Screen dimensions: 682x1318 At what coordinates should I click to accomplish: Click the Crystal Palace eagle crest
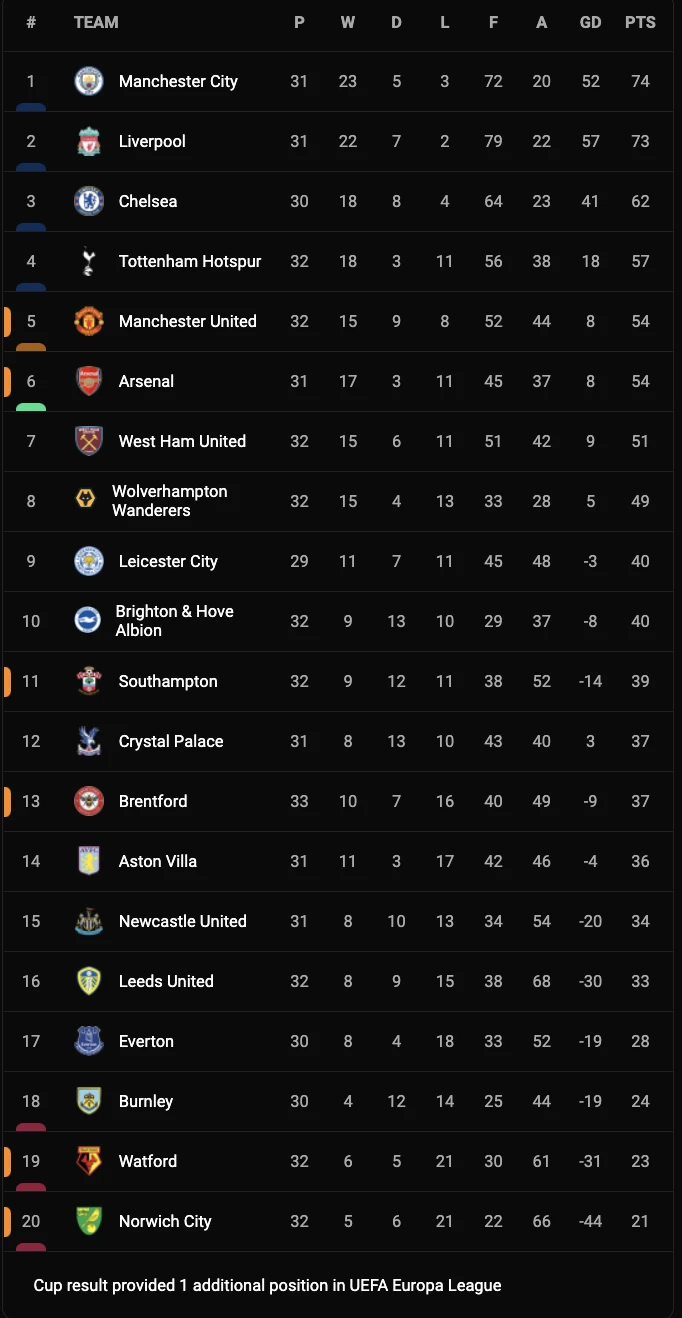(89, 741)
